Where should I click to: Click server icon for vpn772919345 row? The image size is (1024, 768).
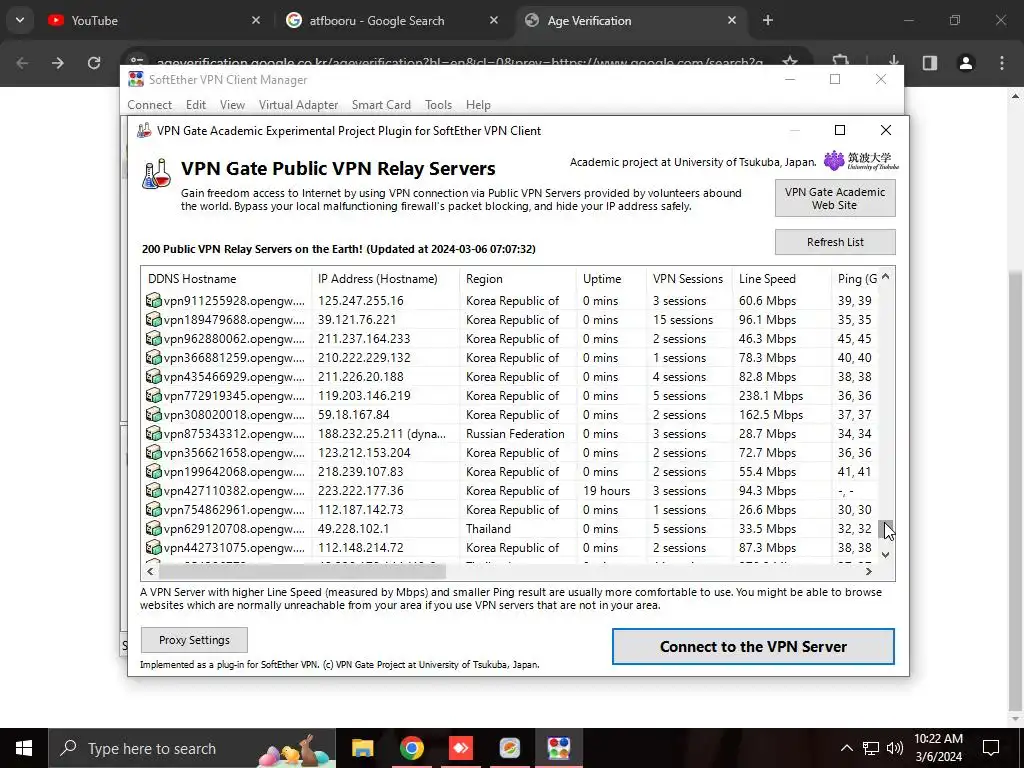(x=153, y=395)
